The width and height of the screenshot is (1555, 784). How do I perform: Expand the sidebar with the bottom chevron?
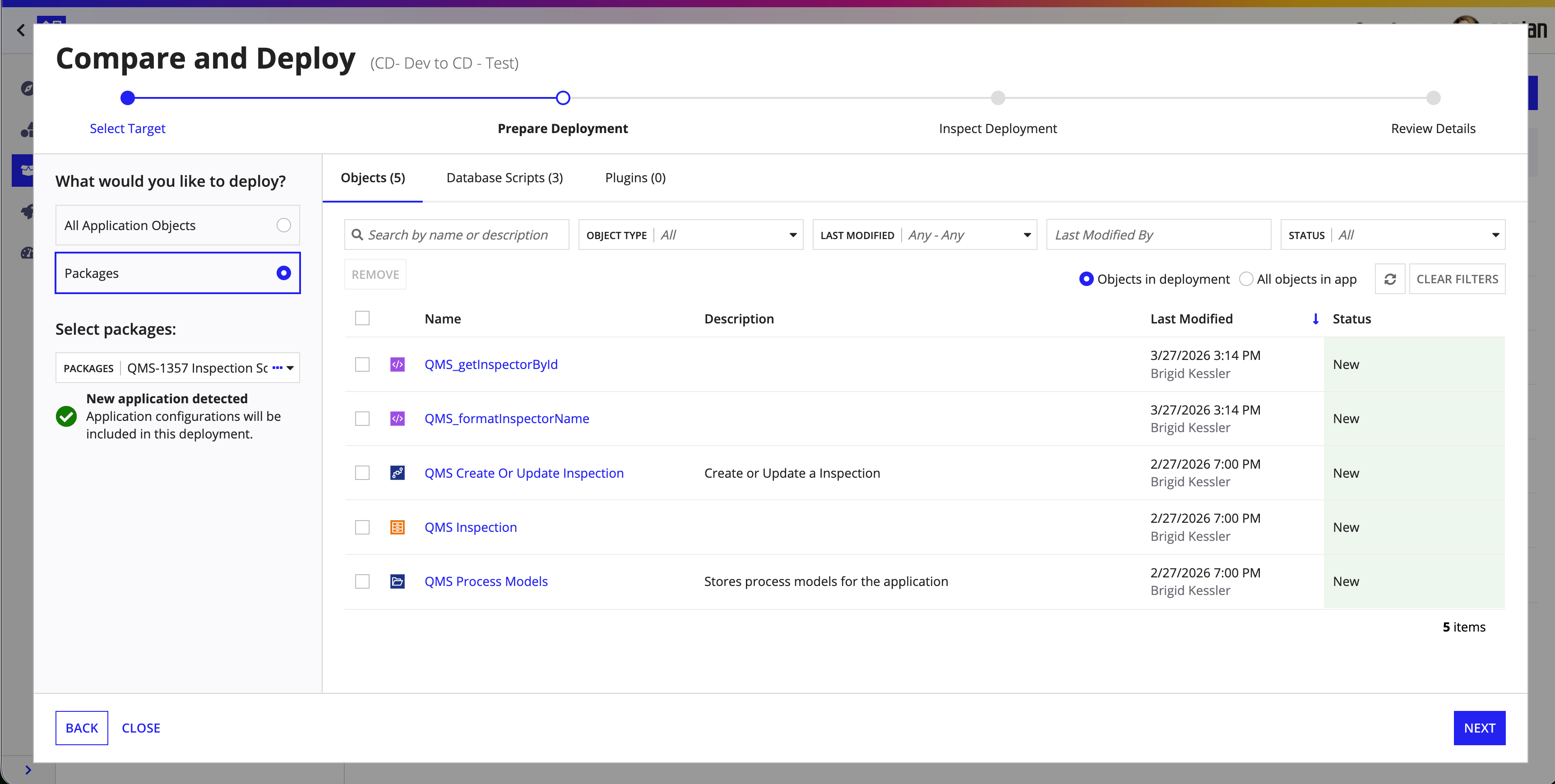[28, 770]
